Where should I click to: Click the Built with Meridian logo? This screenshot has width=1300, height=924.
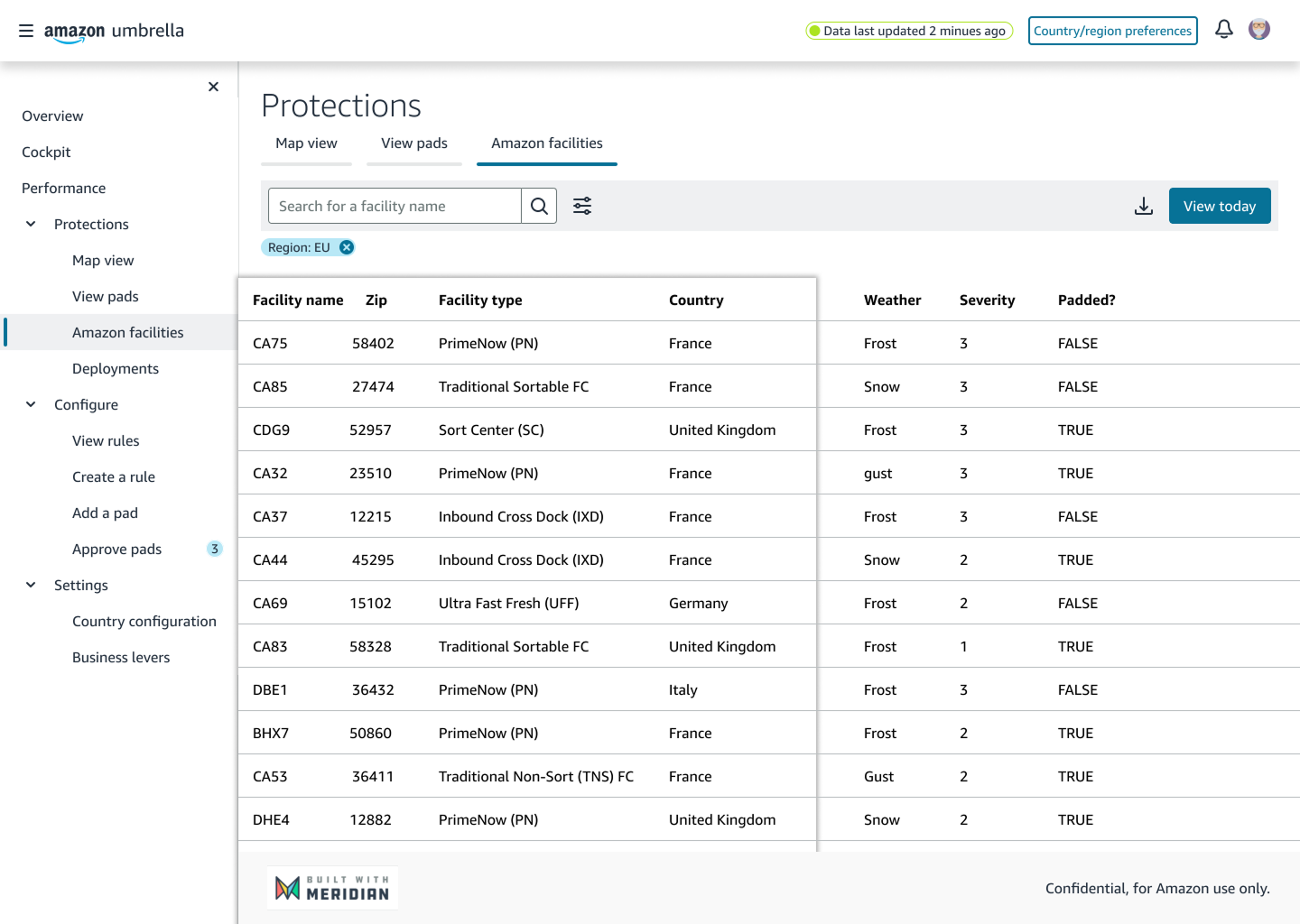[332, 888]
